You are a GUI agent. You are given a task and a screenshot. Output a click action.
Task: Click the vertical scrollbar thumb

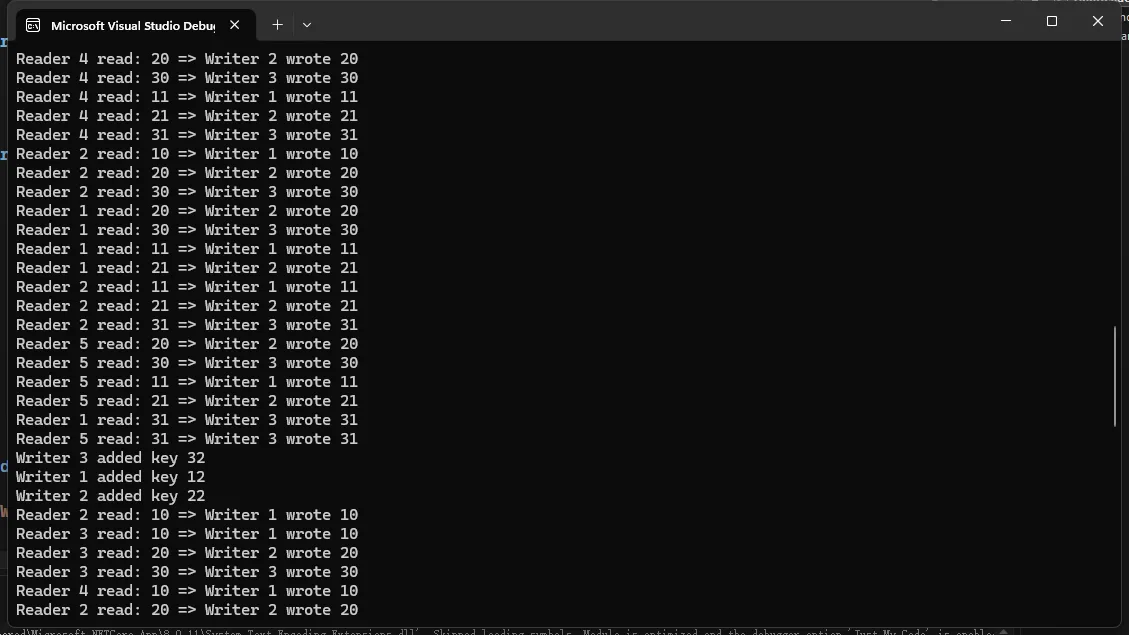(1116, 375)
